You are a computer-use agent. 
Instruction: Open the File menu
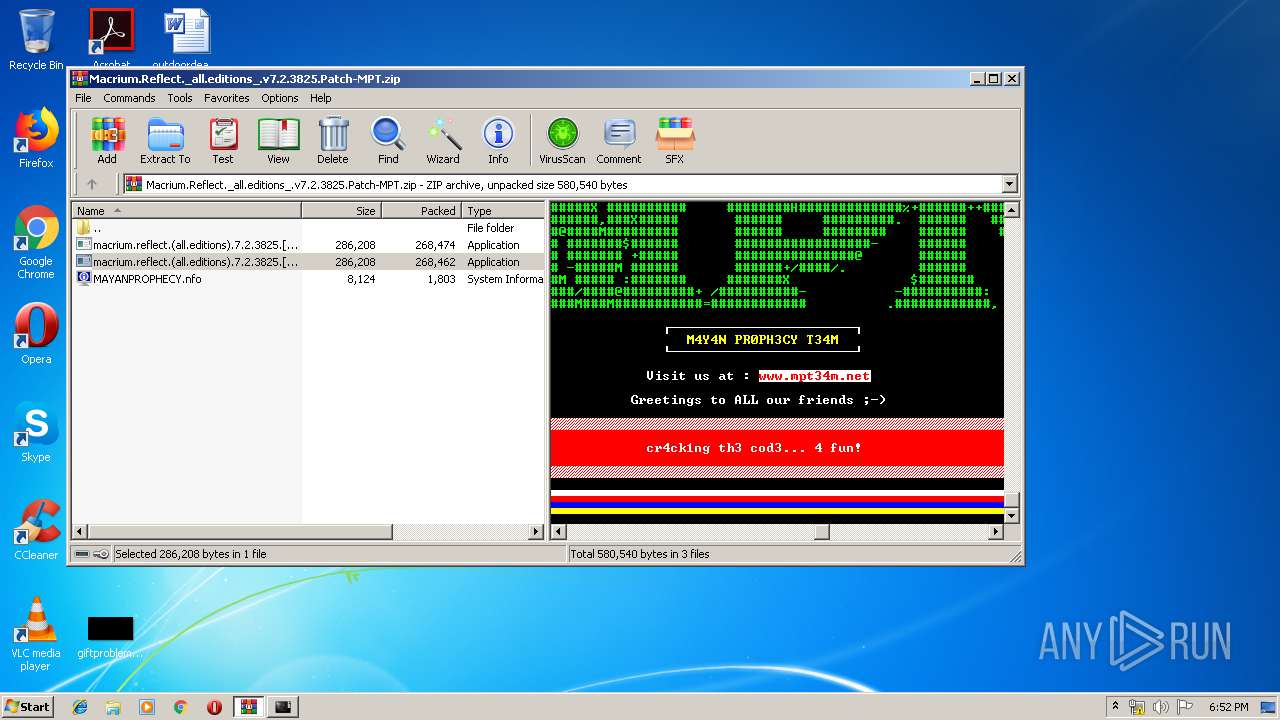pos(83,98)
